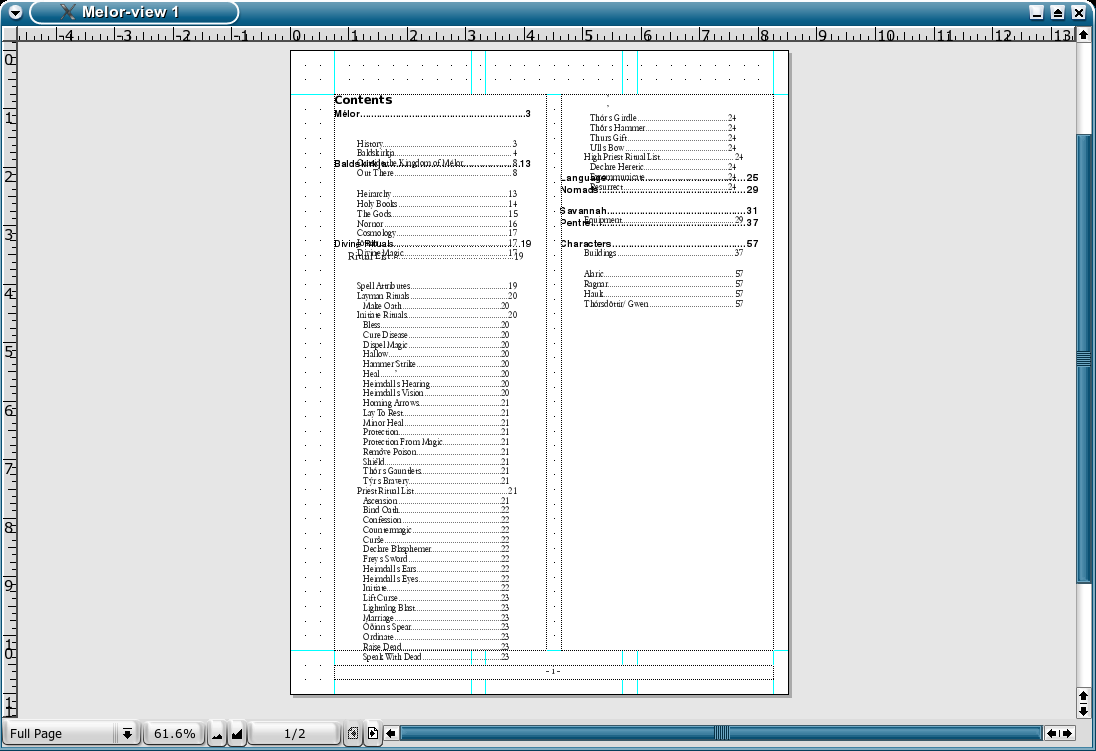This screenshot has width=1096, height=751.
Task: Click the Melor-view 1 title tab
Action: (x=134, y=12)
